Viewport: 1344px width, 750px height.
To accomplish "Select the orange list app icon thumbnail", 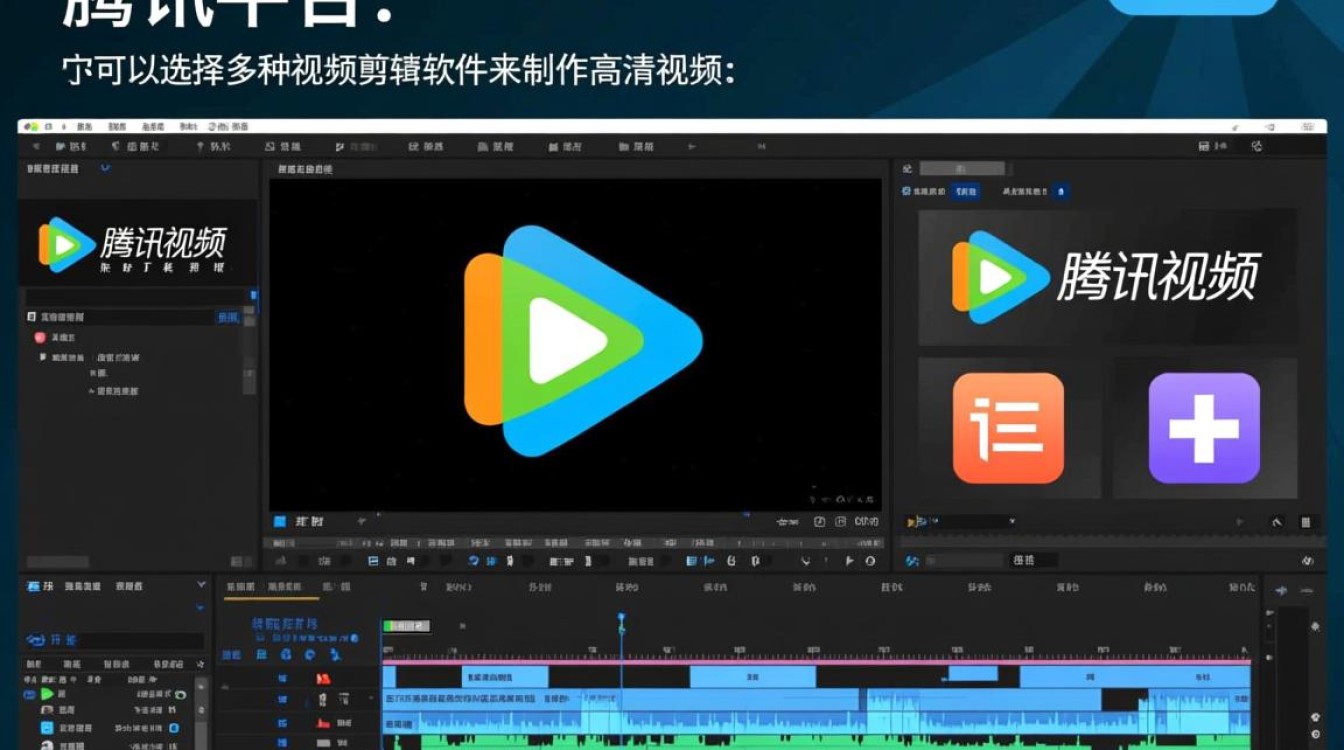I will (x=1008, y=428).
